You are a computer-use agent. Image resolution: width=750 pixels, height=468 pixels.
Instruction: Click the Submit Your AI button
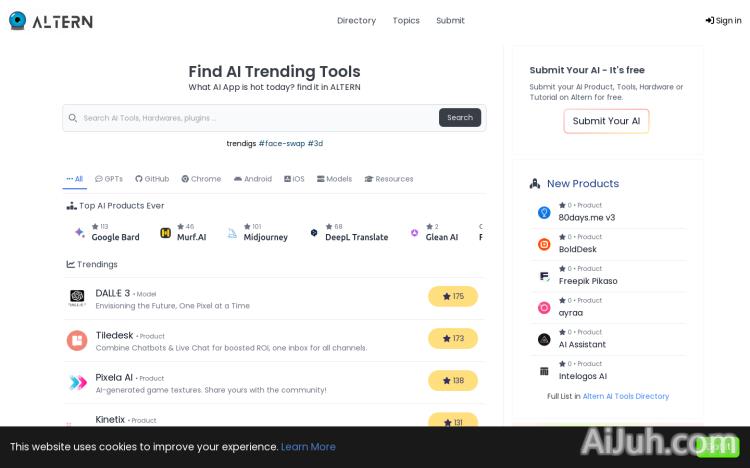click(x=606, y=121)
